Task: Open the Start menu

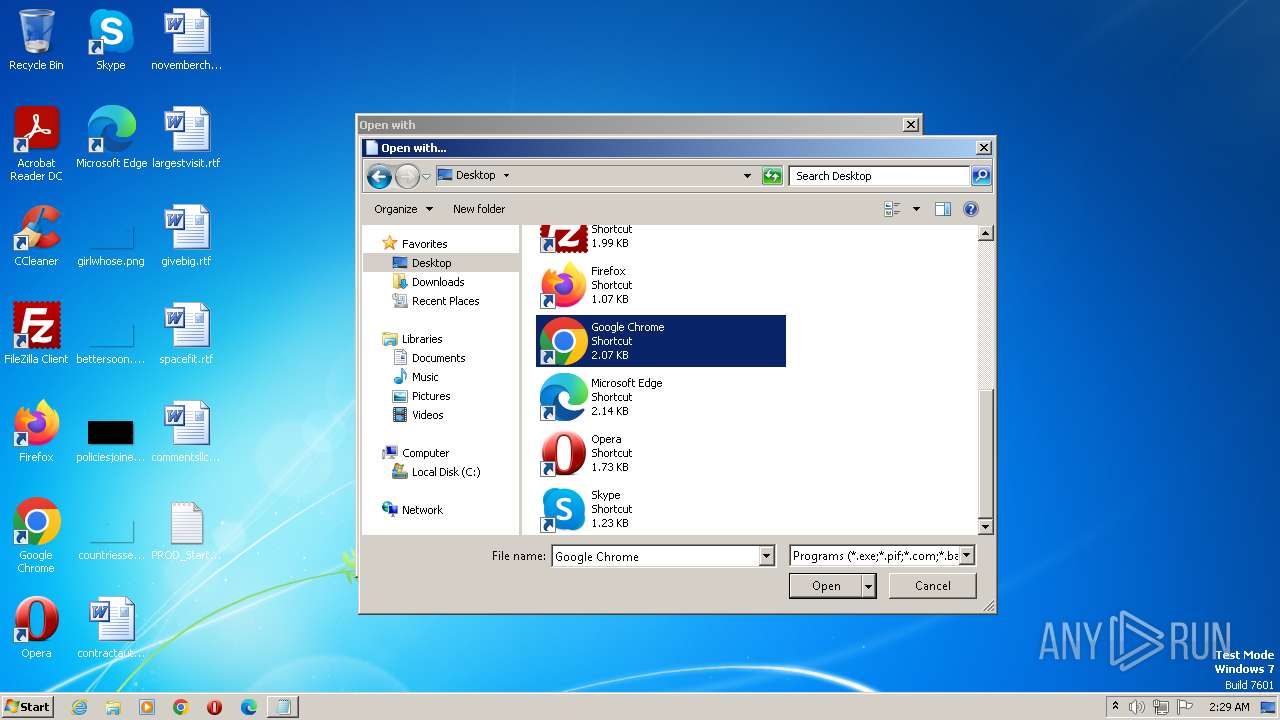Action: 28,707
